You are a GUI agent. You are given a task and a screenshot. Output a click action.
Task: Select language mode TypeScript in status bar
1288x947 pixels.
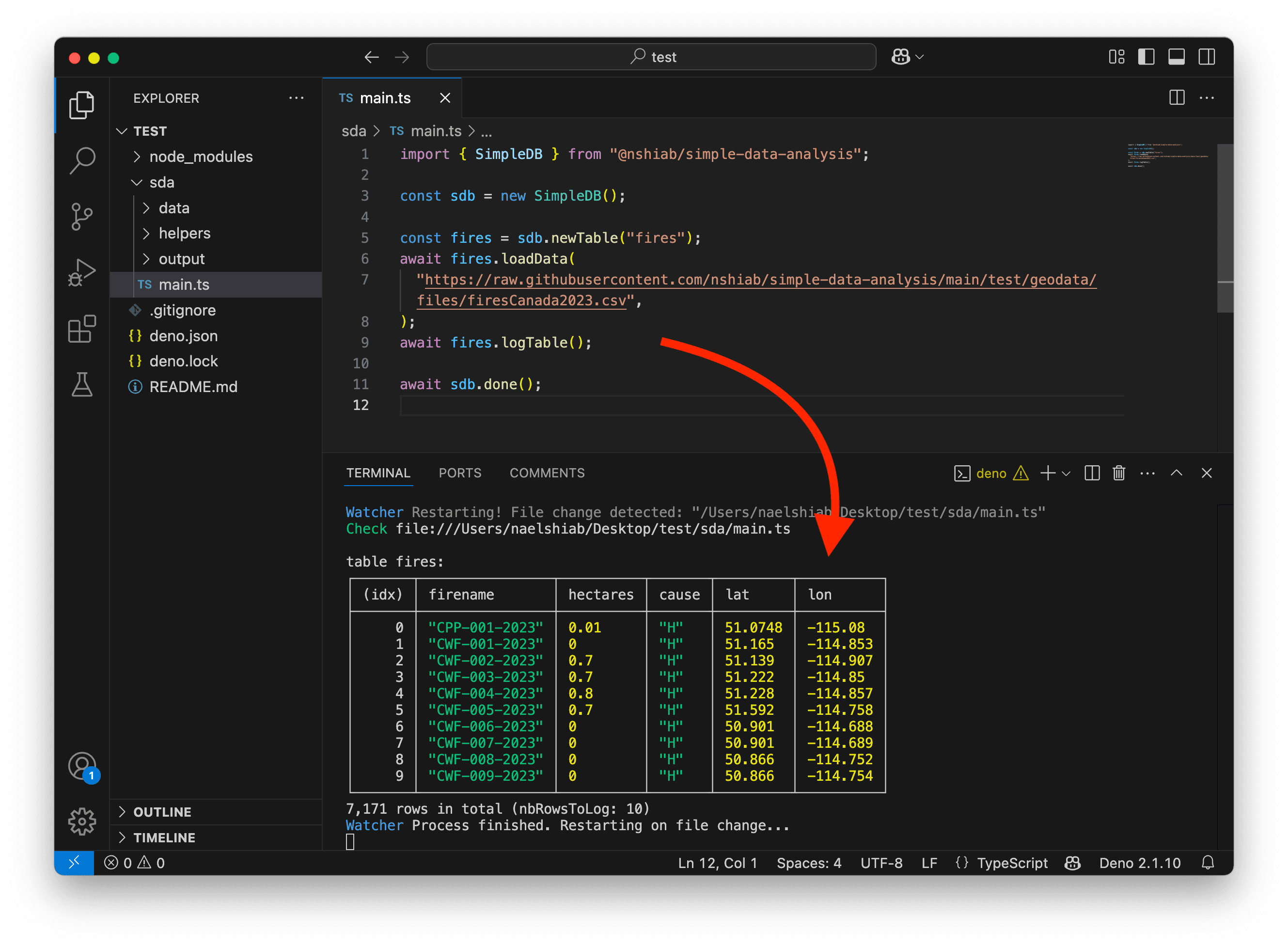(1012, 863)
